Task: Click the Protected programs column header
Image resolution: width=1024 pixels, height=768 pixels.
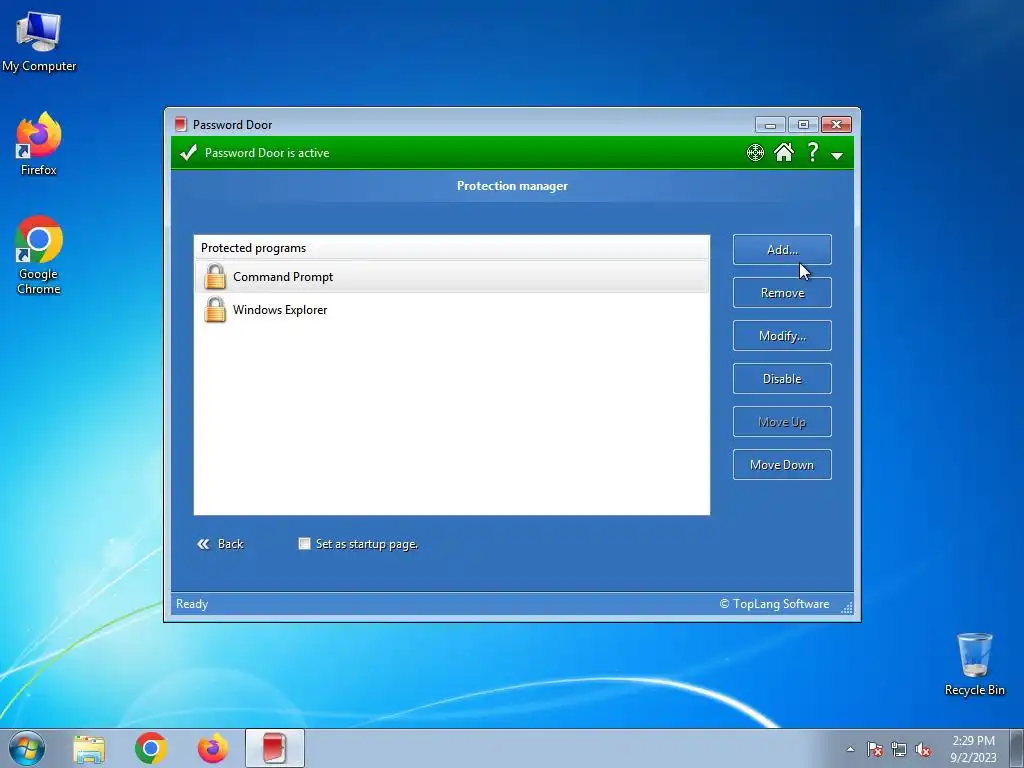Action: (x=451, y=248)
